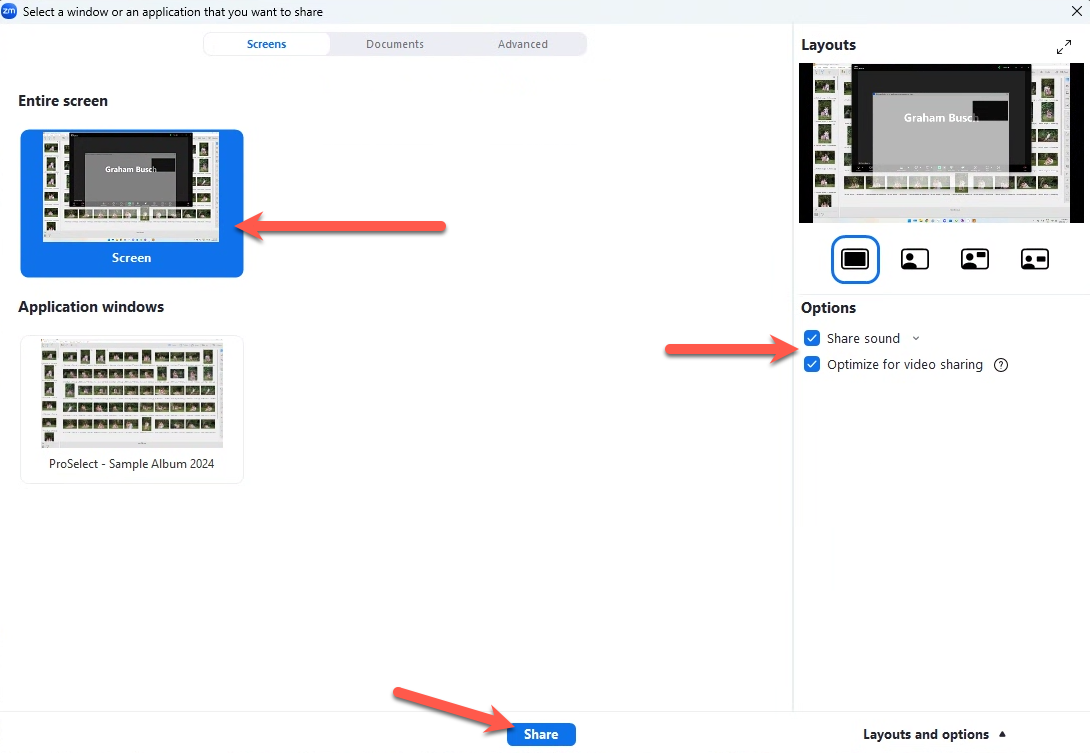Close the share selection dialog

[1076, 12]
